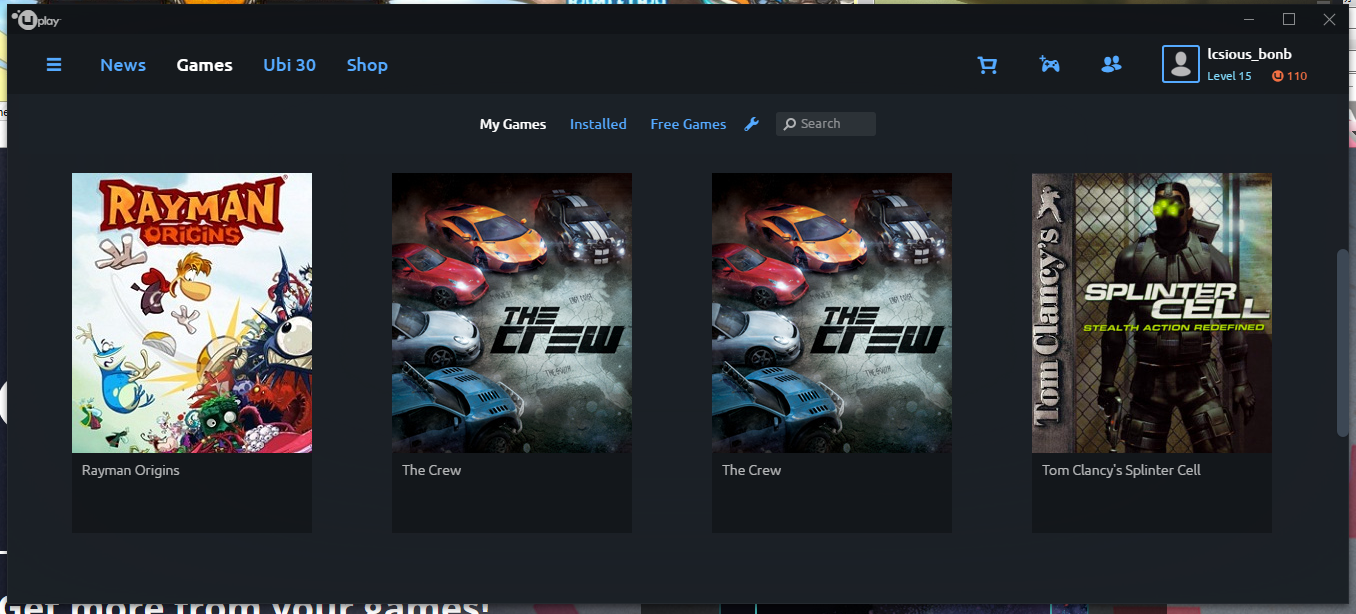Filter to Installed games

[x=598, y=124]
